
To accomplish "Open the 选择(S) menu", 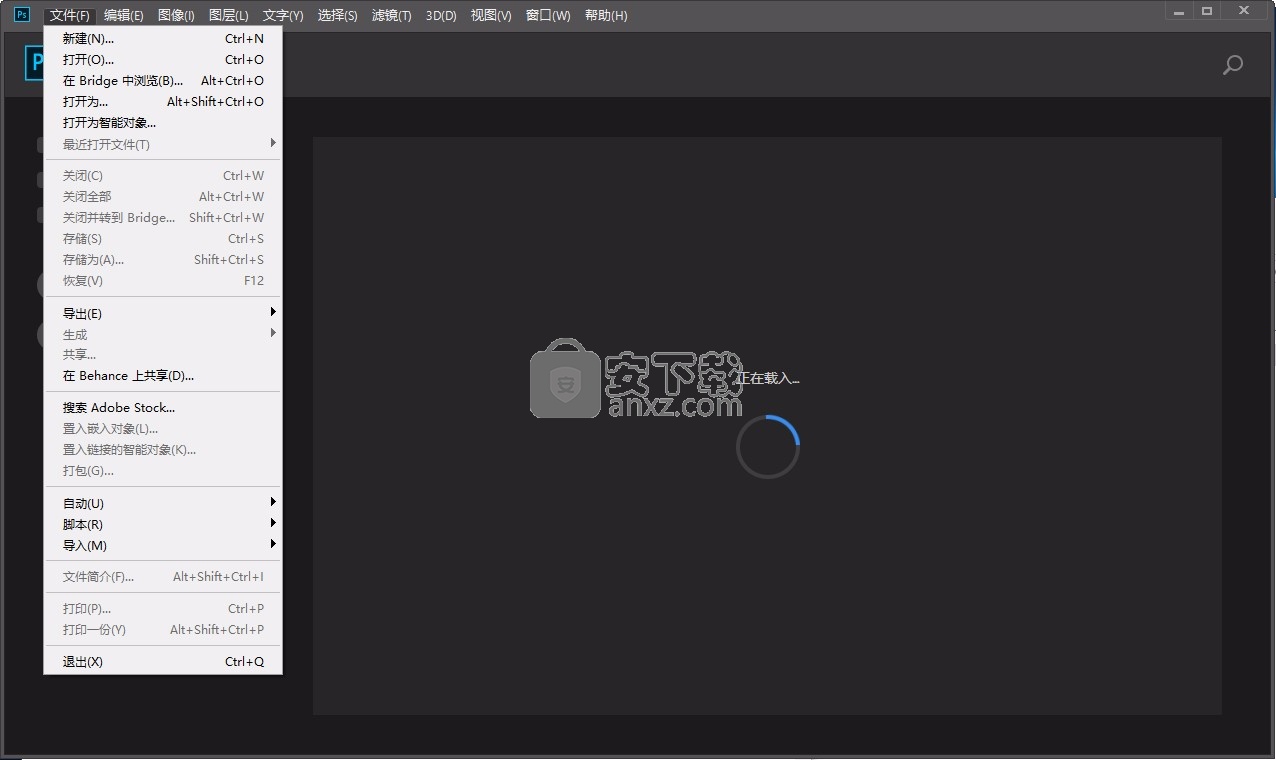I will [x=338, y=15].
